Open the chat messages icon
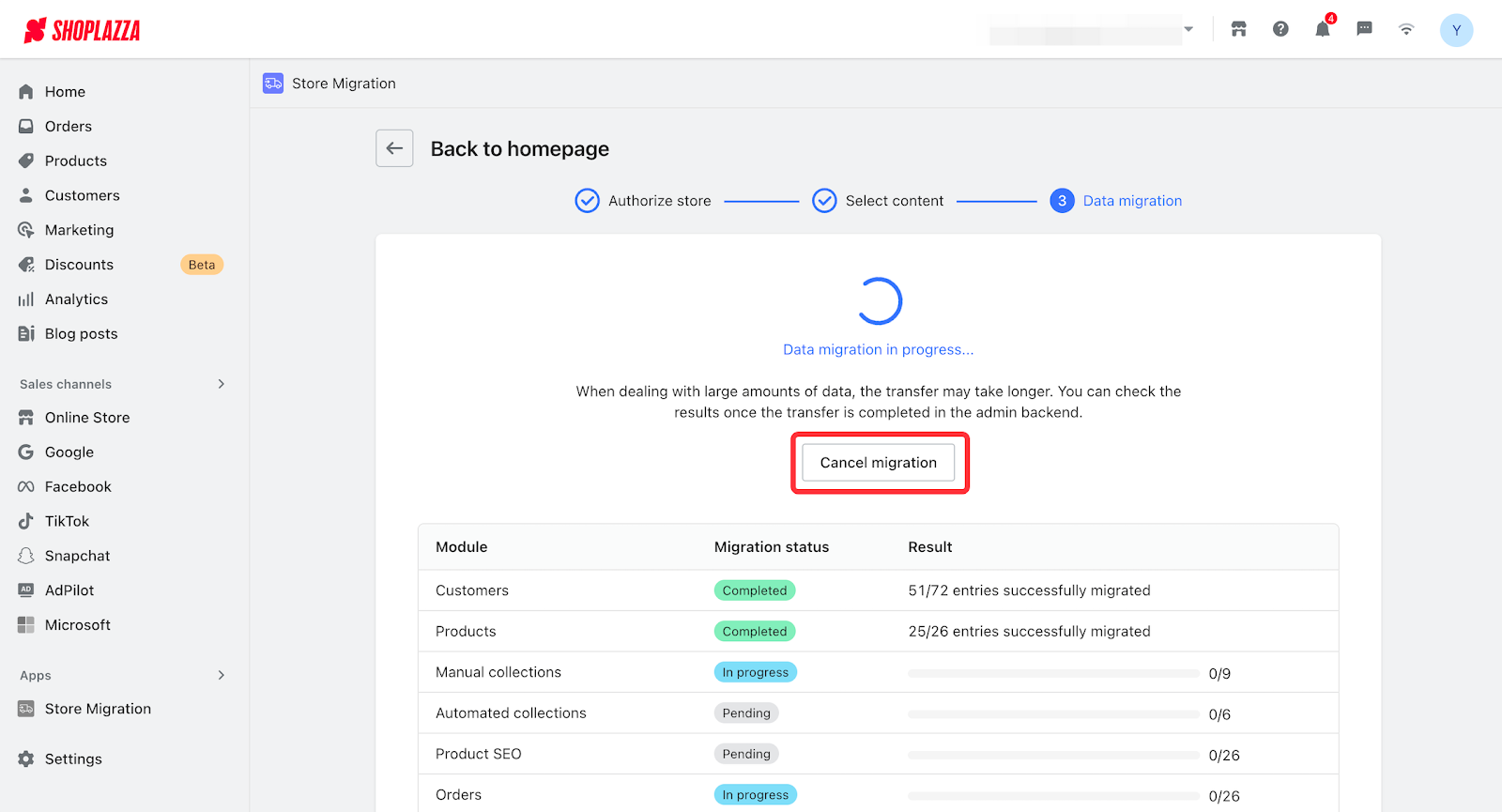Screen dimensions: 1502x812 point(1364,29)
